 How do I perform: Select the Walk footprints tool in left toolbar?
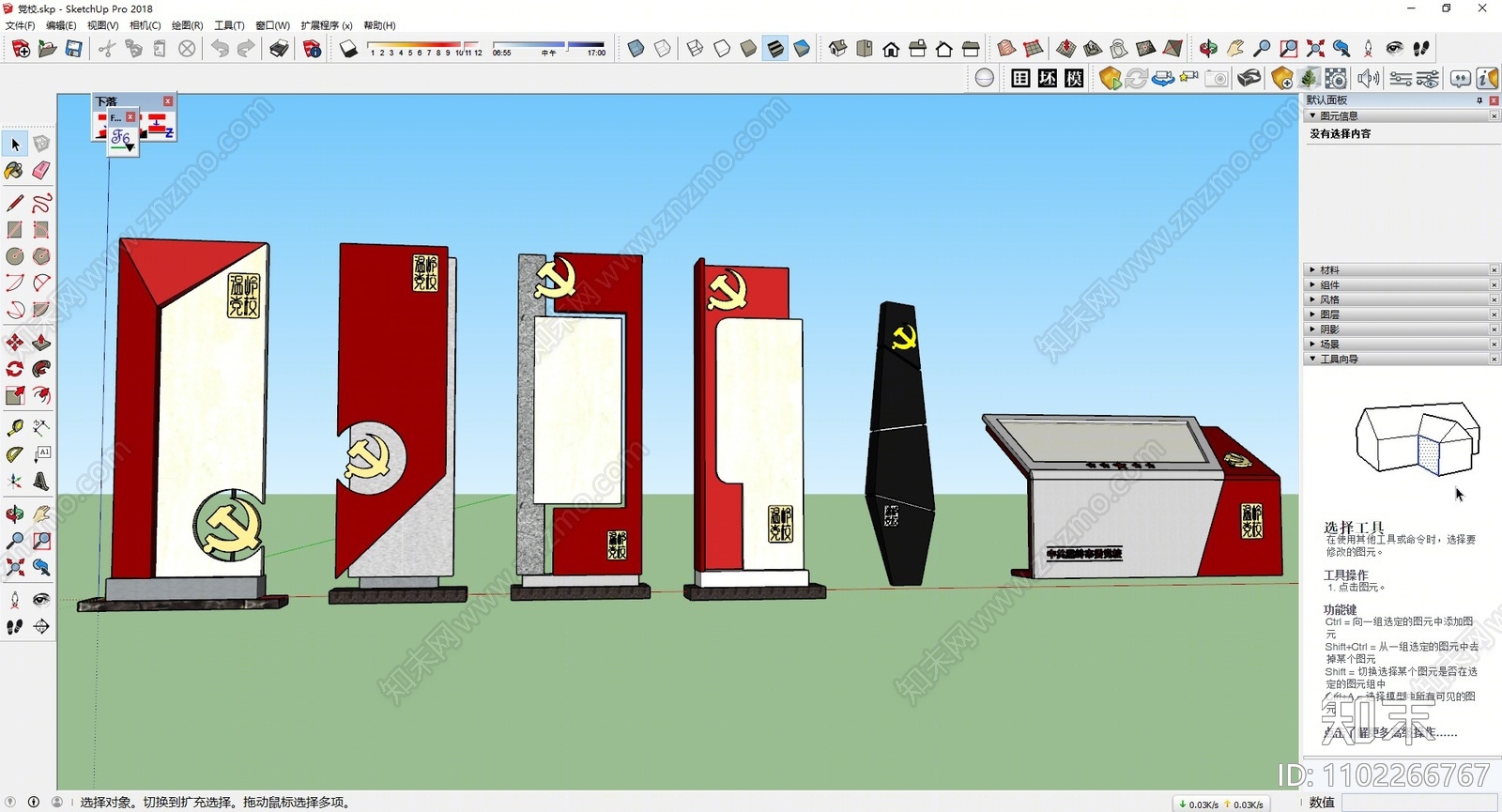pyautogui.click(x=15, y=626)
